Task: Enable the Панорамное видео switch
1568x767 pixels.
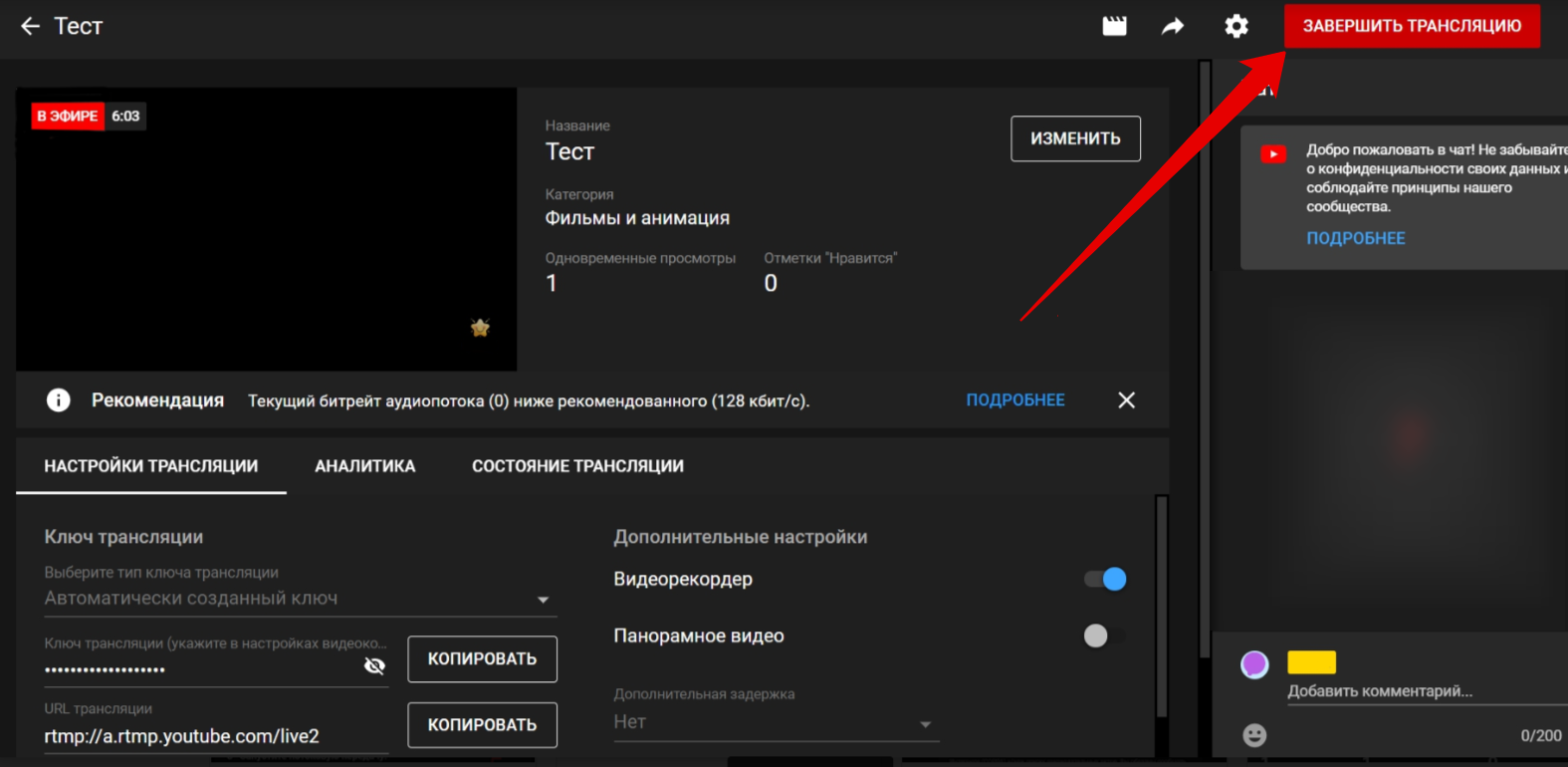Action: [1105, 636]
